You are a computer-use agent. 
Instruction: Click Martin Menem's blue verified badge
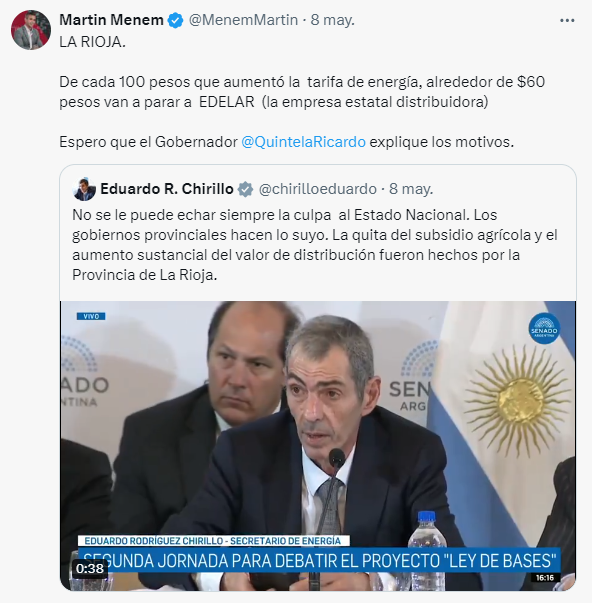[176, 20]
